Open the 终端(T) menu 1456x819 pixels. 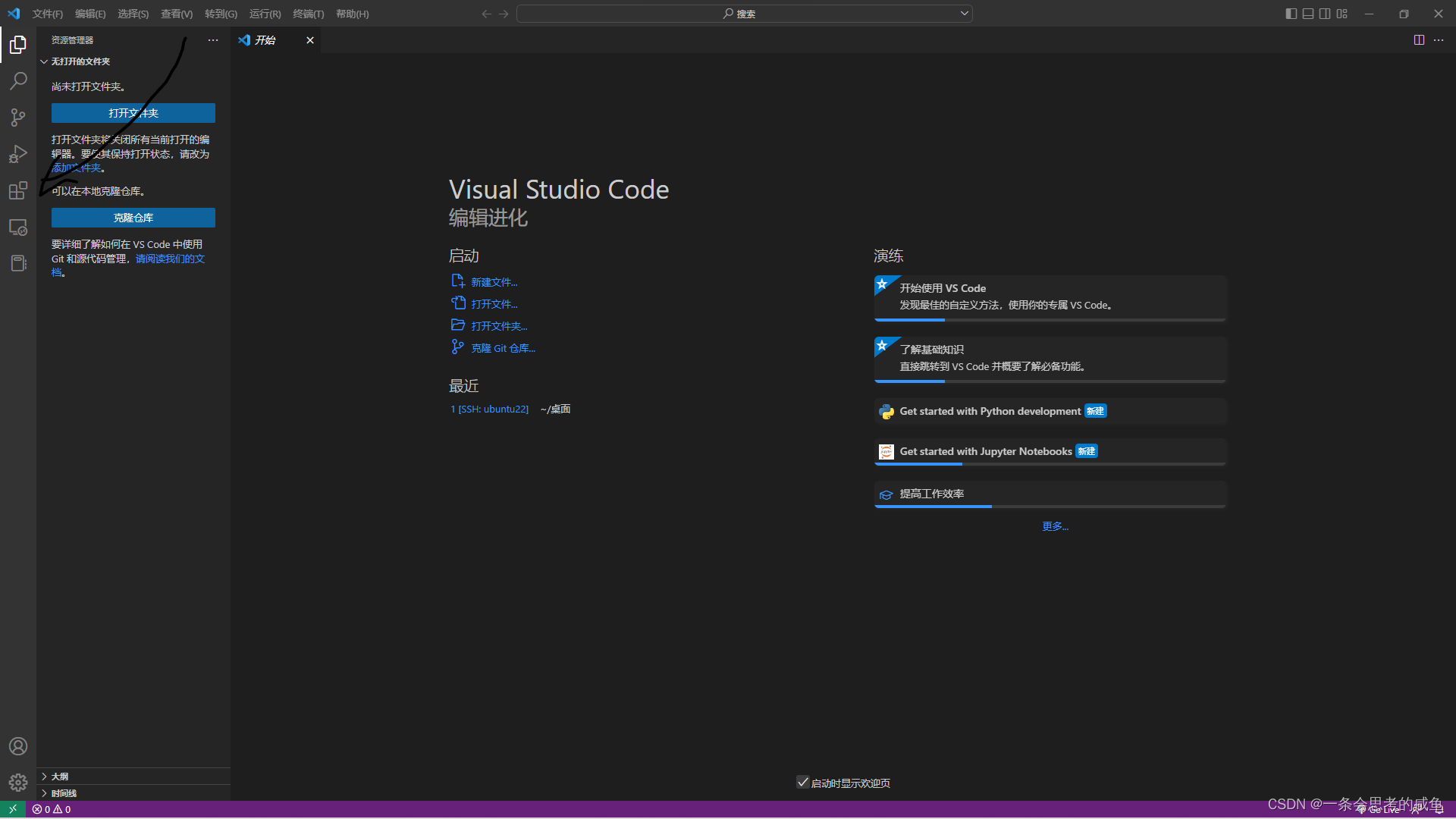point(308,14)
